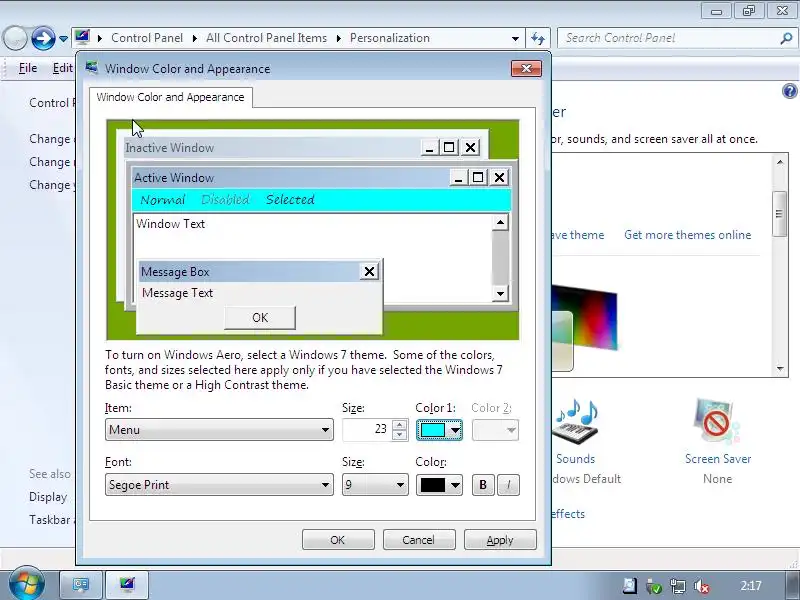800x600 pixels.
Task: Select the Window Color and Appearance tab
Action: click(x=170, y=97)
